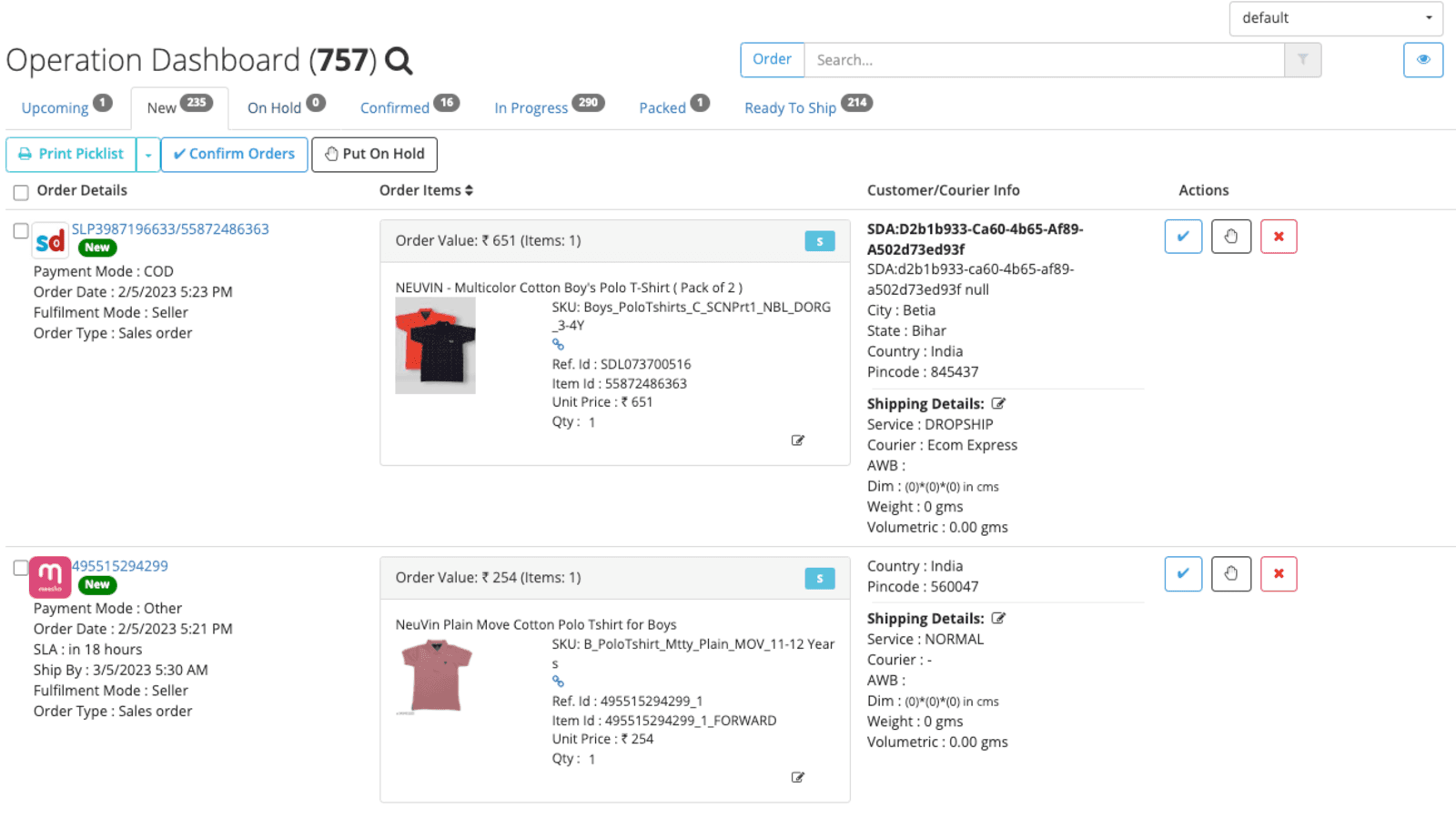Cancel order 495515294299 using red X icon
The image size is (1456, 819).
pos(1279,574)
